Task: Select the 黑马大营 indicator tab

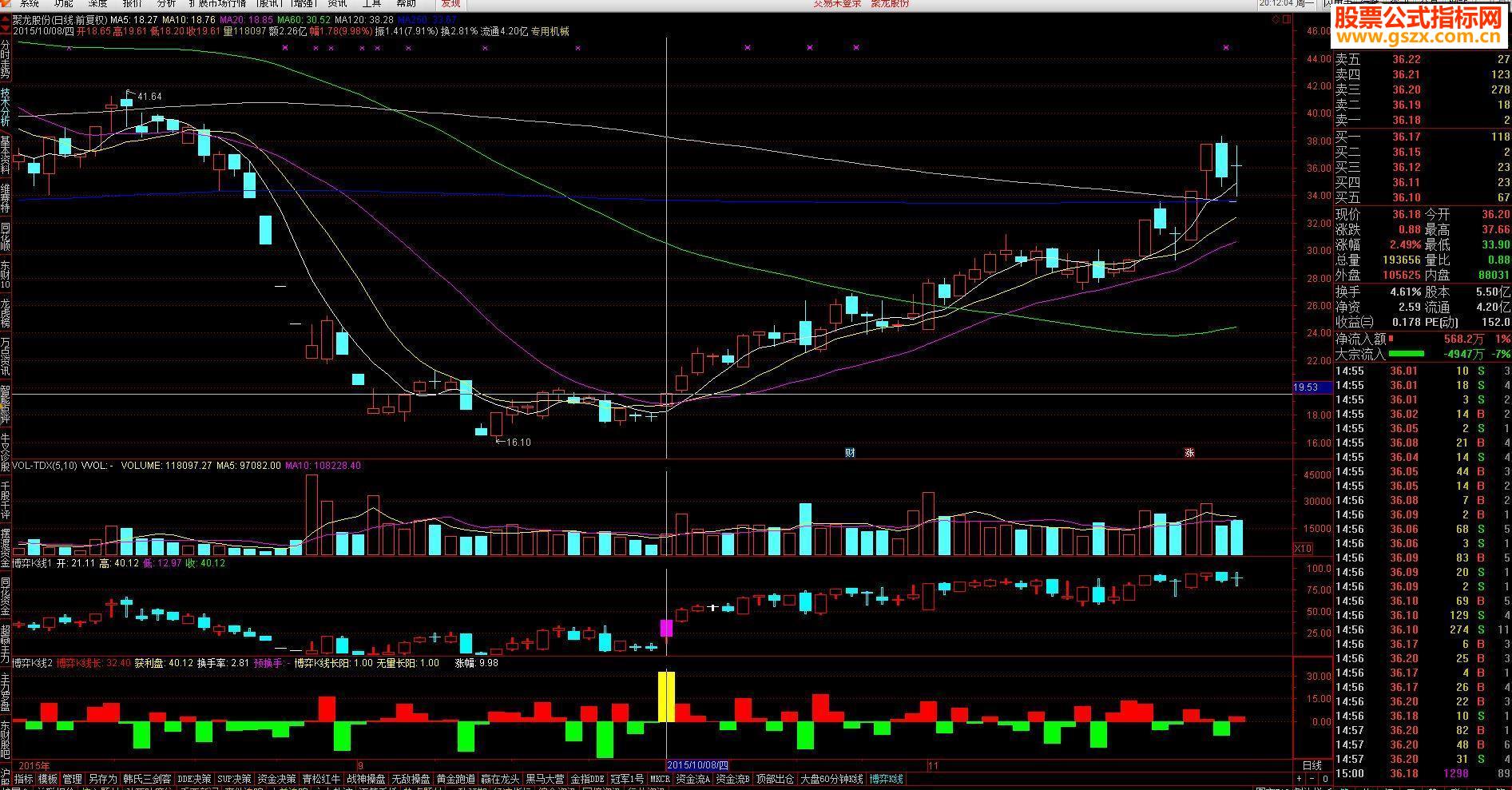Action: 545,779
